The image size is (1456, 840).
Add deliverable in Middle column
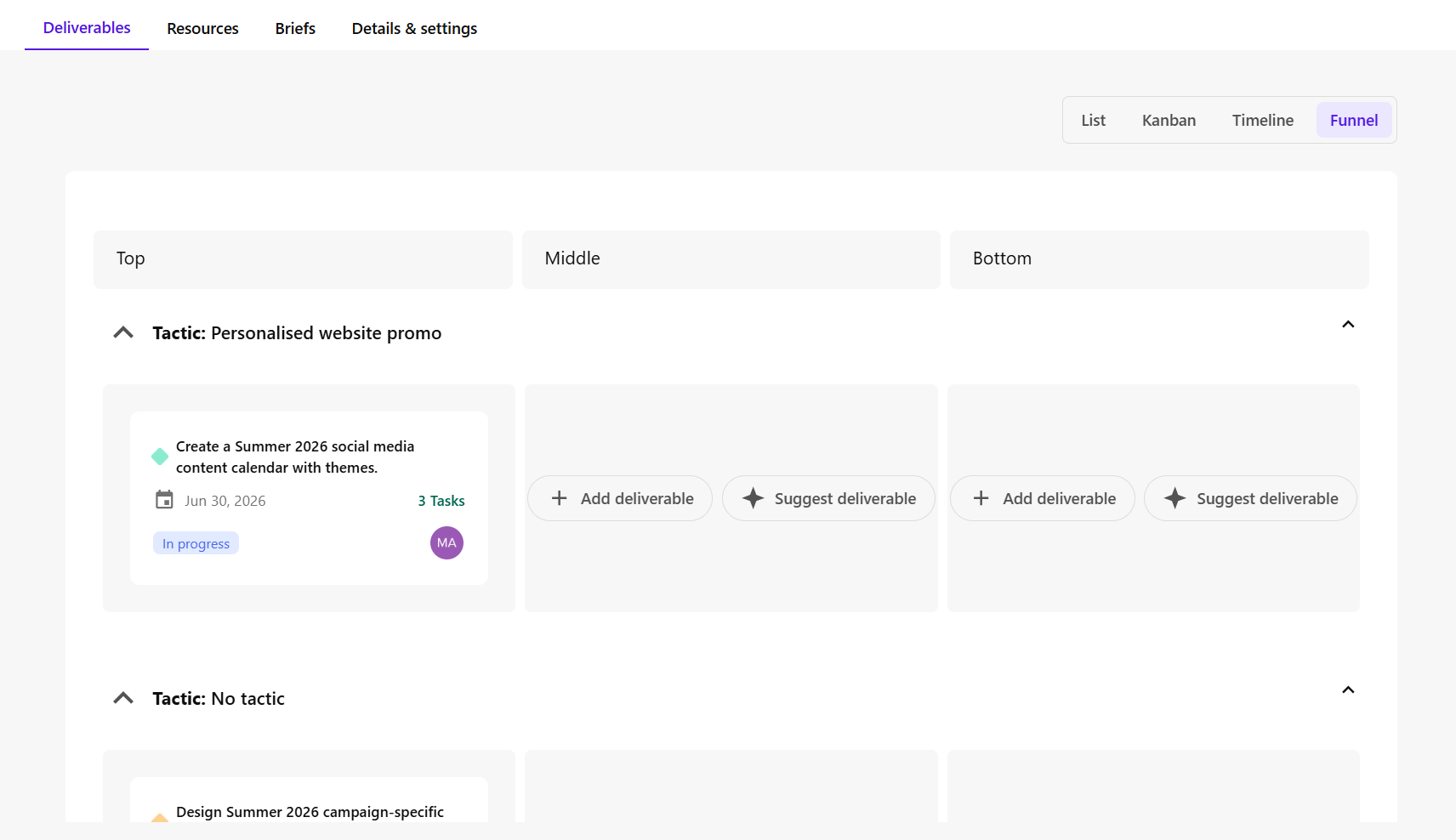(x=620, y=498)
